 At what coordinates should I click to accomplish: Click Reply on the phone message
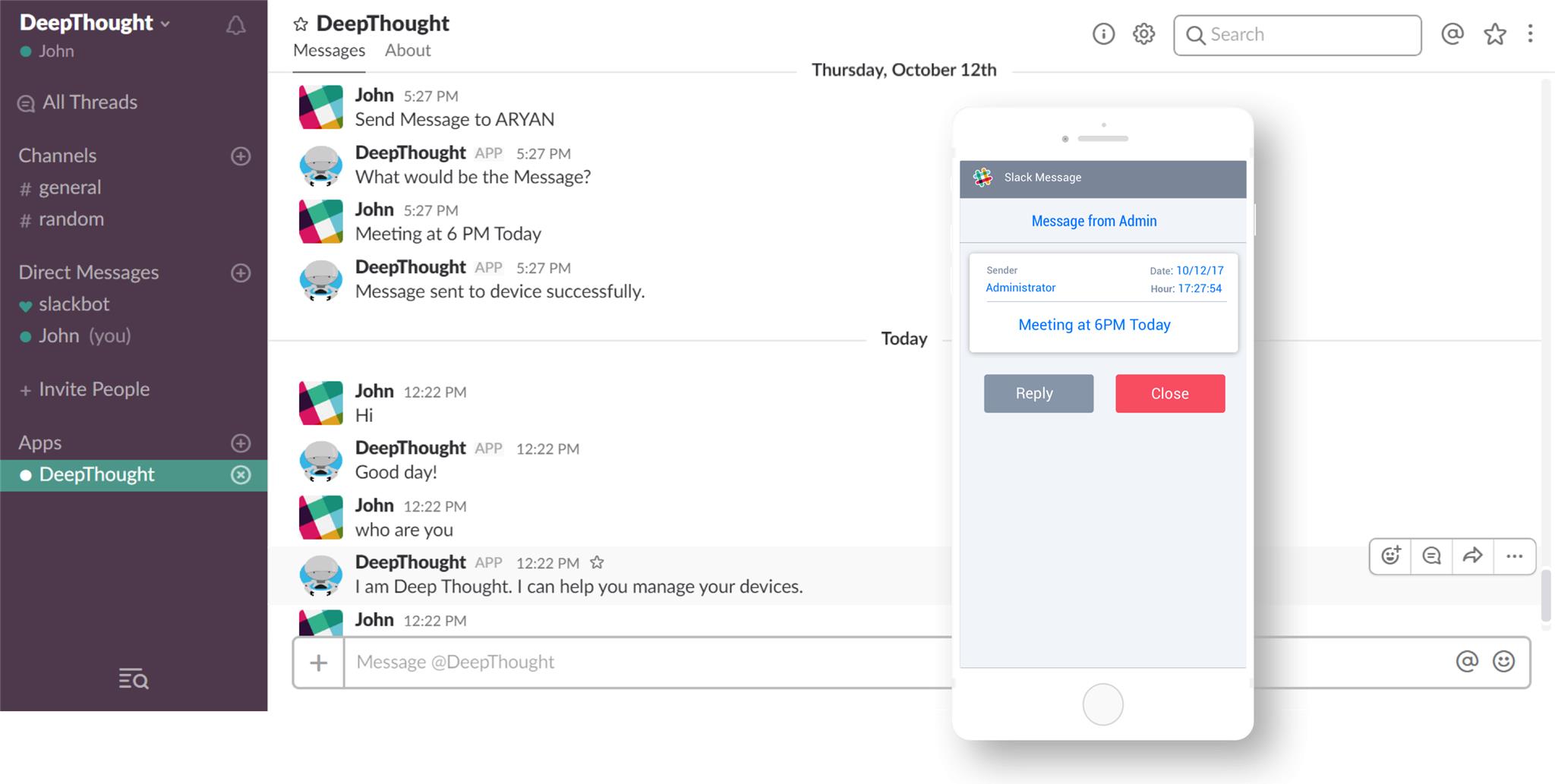point(1039,393)
